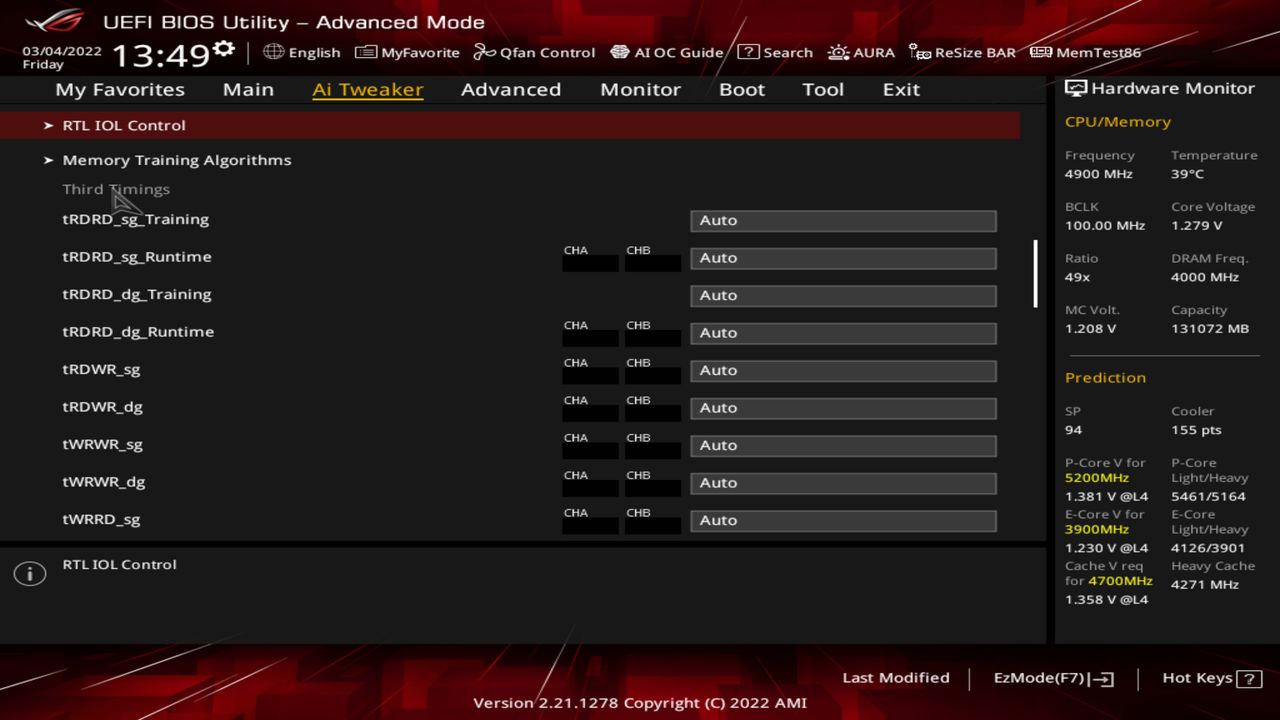Switch to My Favorites tab
Screen dimensions: 1280x720
point(120,89)
